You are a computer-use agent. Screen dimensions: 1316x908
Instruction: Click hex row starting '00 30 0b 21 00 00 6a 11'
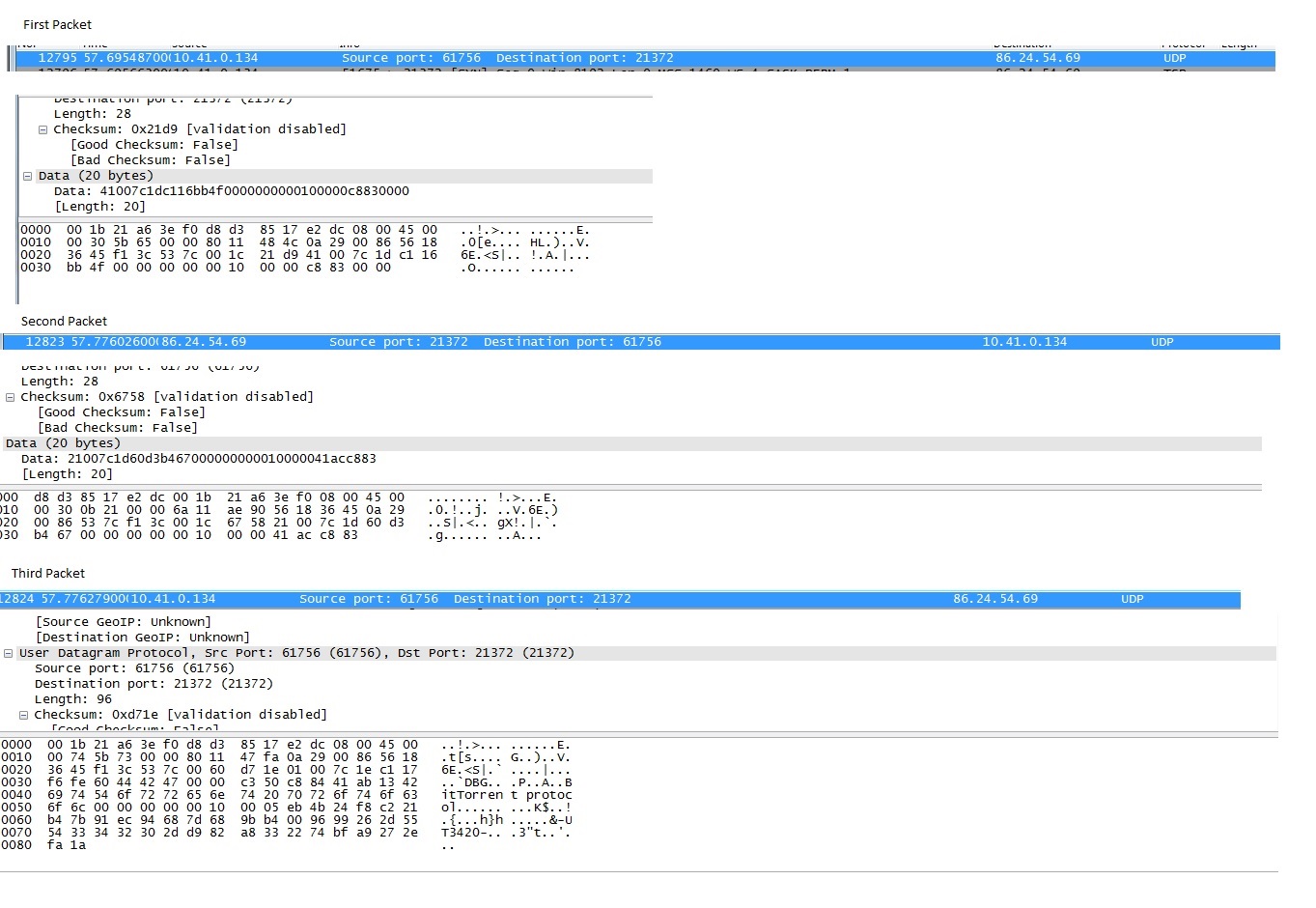tap(280, 510)
